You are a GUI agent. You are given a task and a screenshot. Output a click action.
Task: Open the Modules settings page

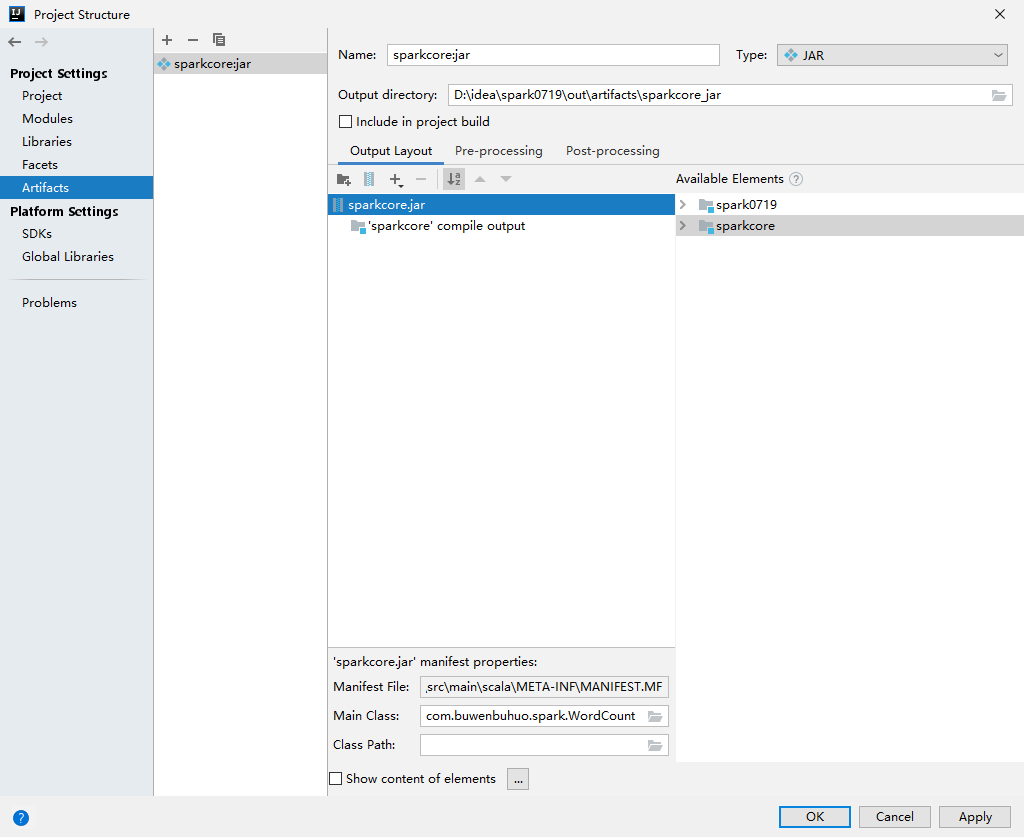[47, 119]
